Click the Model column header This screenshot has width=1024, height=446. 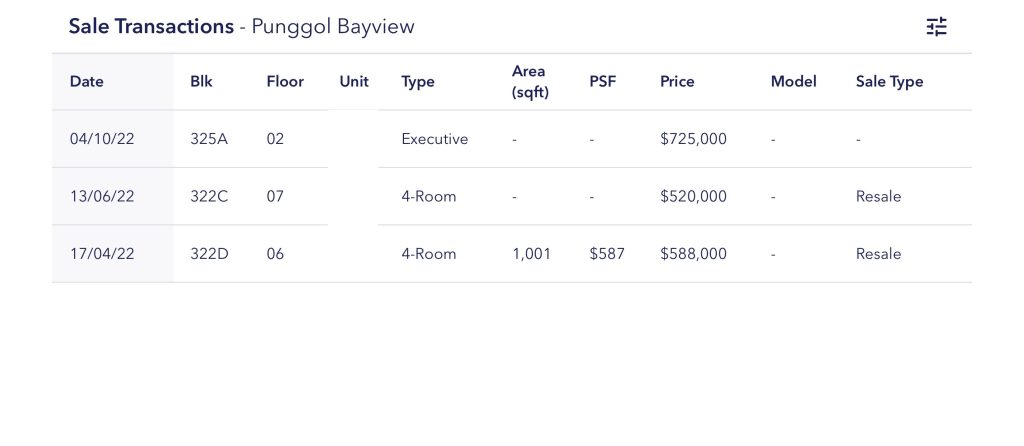pyautogui.click(x=793, y=82)
